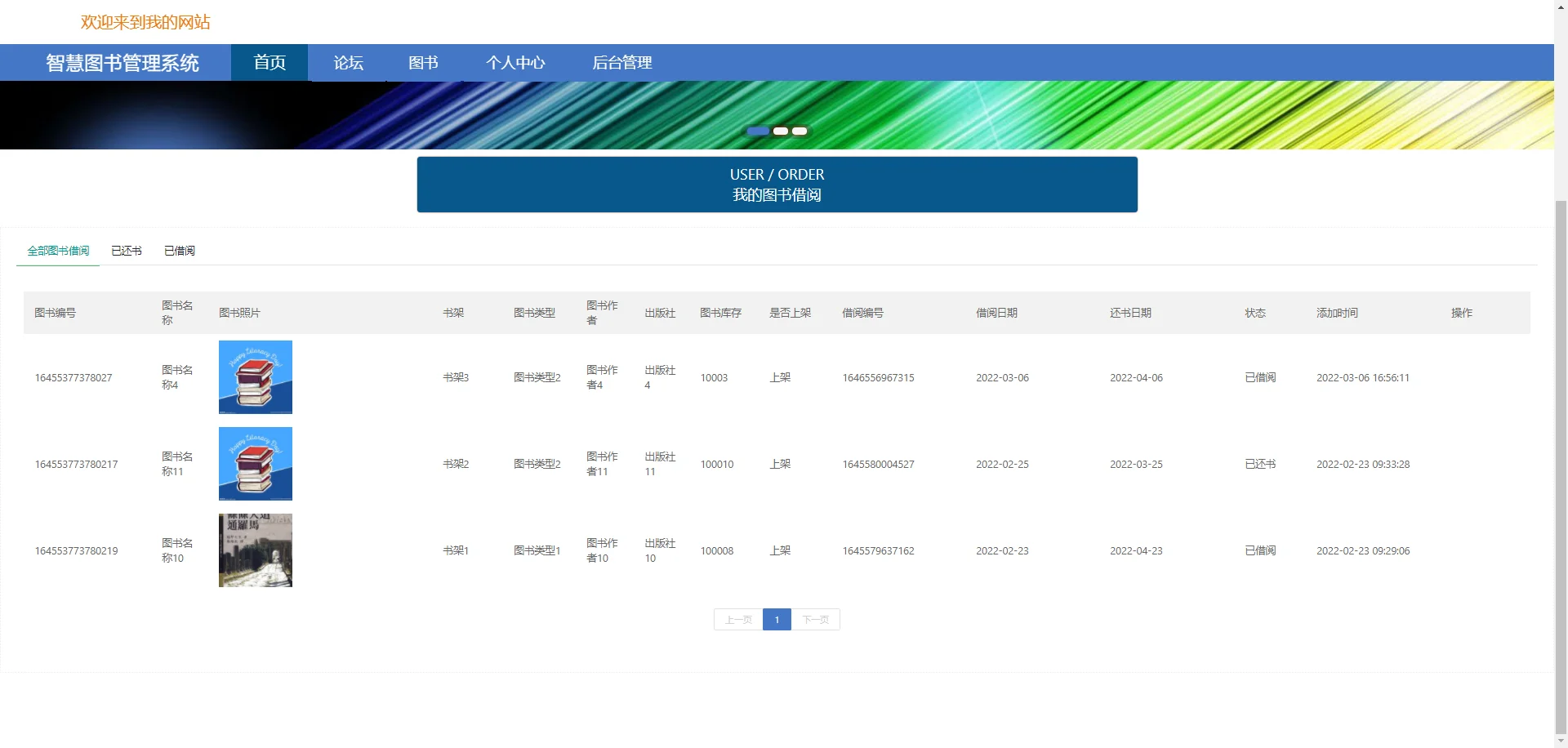Switch to 已还书 filter tab
This screenshot has height=748, width=1568.
click(x=126, y=251)
